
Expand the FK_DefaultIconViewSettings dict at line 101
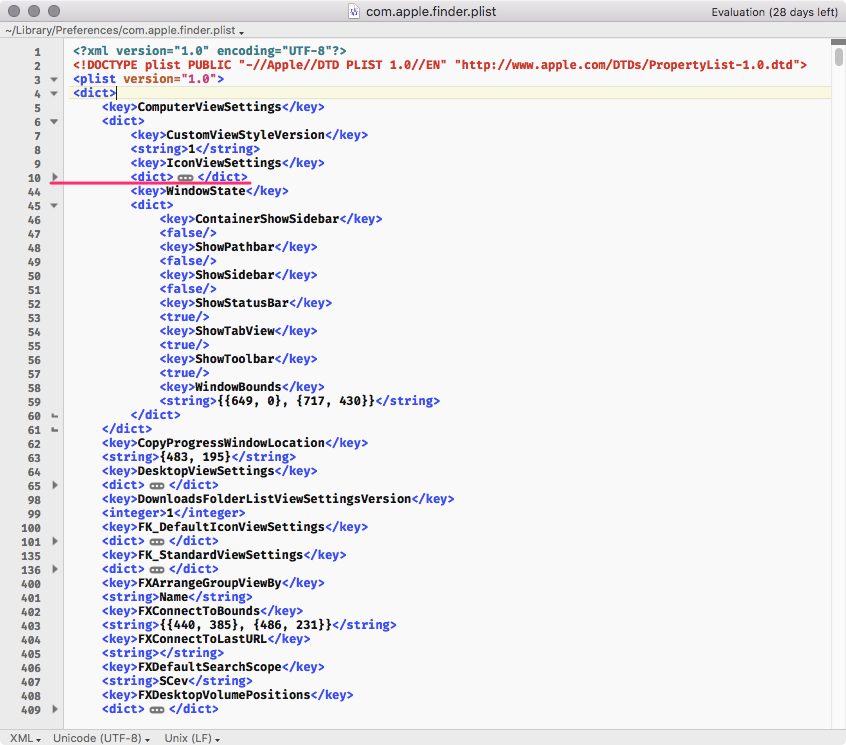point(54,541)
